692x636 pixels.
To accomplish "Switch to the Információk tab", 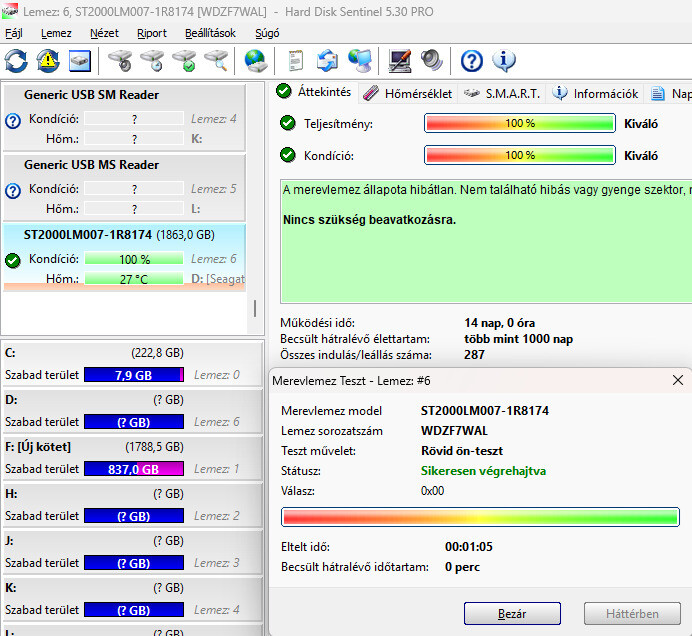I will tap(596, 94).
